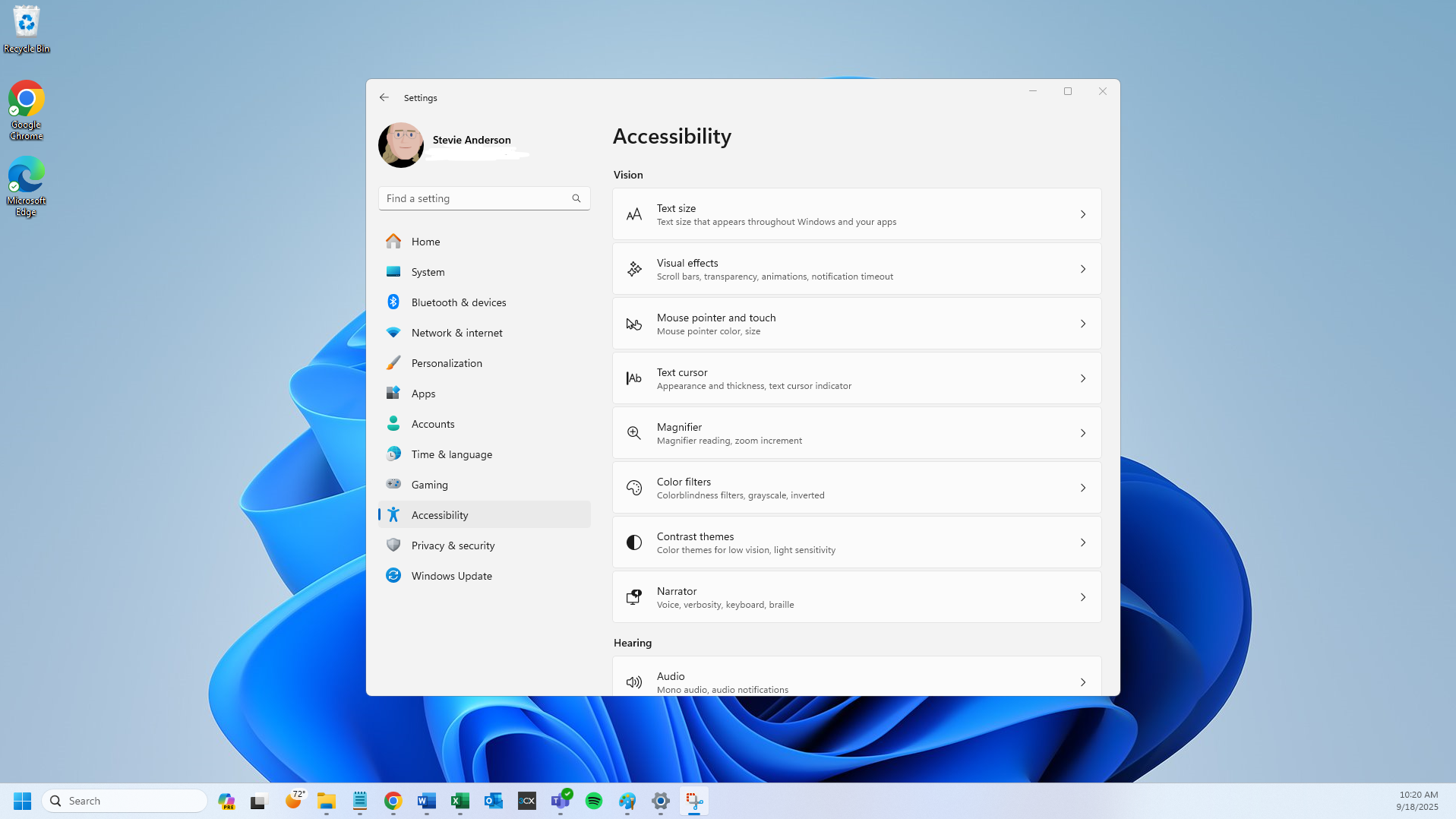
Task: Open Network & internet category
Action: coord(484,333)
